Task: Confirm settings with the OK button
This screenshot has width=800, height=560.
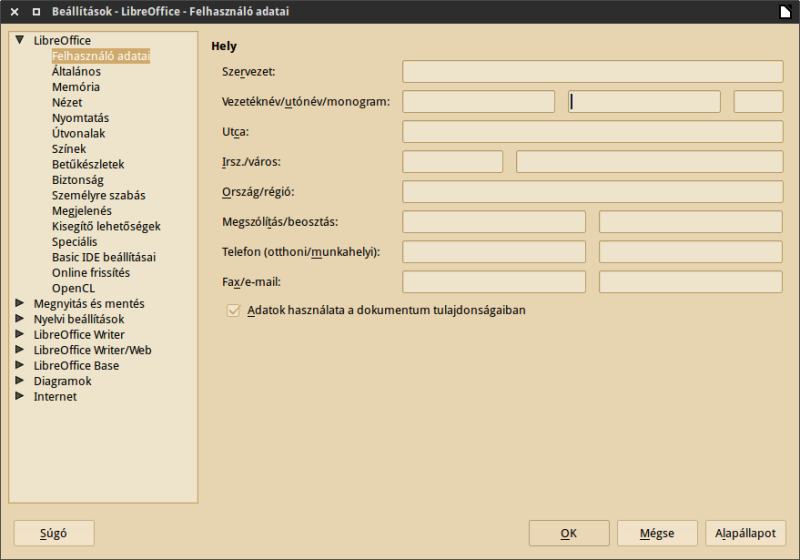Action: point(569,533)
